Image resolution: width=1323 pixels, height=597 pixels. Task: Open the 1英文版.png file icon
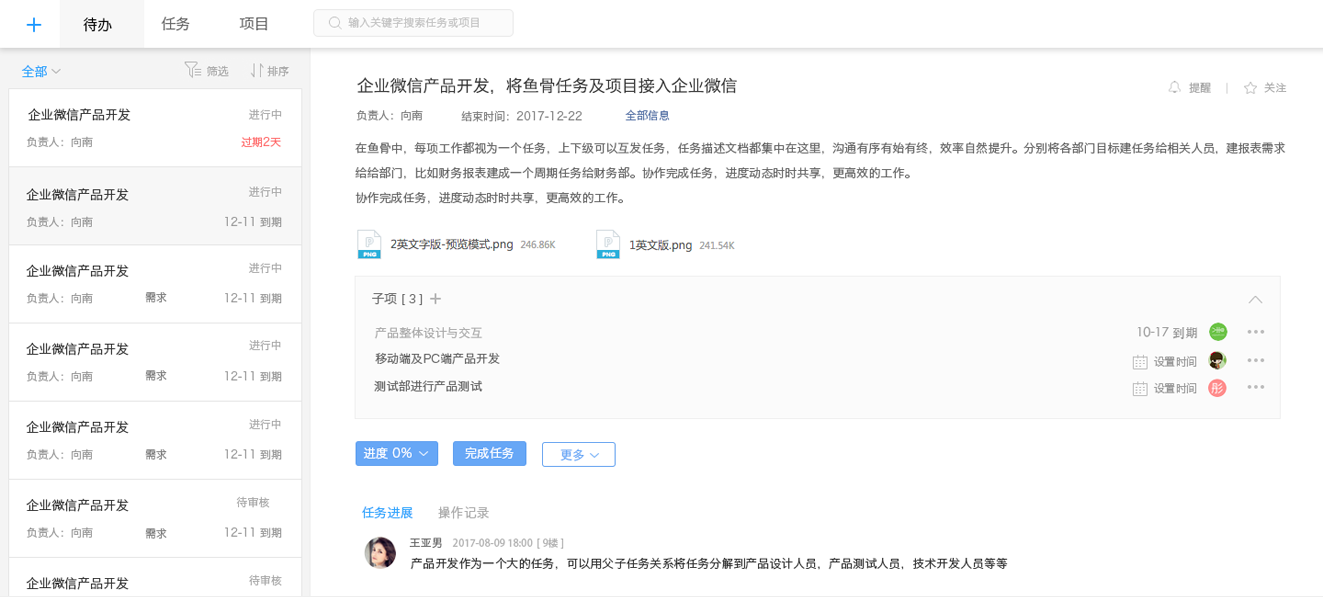tap(608, 244)
